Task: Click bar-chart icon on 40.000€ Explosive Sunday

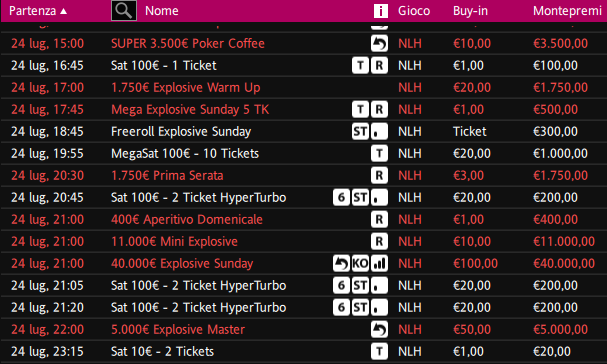Action: click(379, 264)
